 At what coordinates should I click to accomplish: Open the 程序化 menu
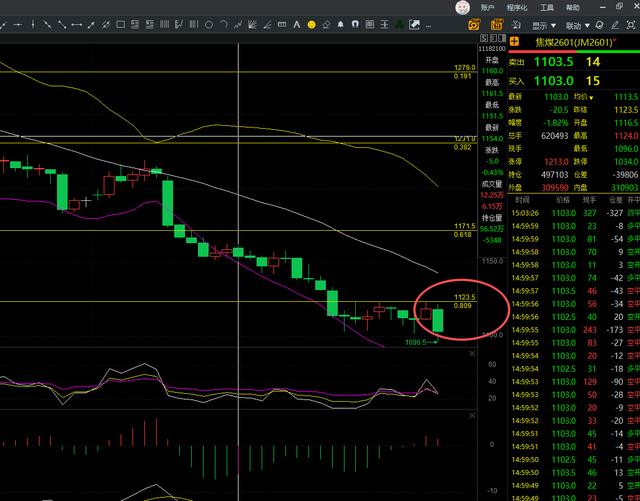coord(517,7)
